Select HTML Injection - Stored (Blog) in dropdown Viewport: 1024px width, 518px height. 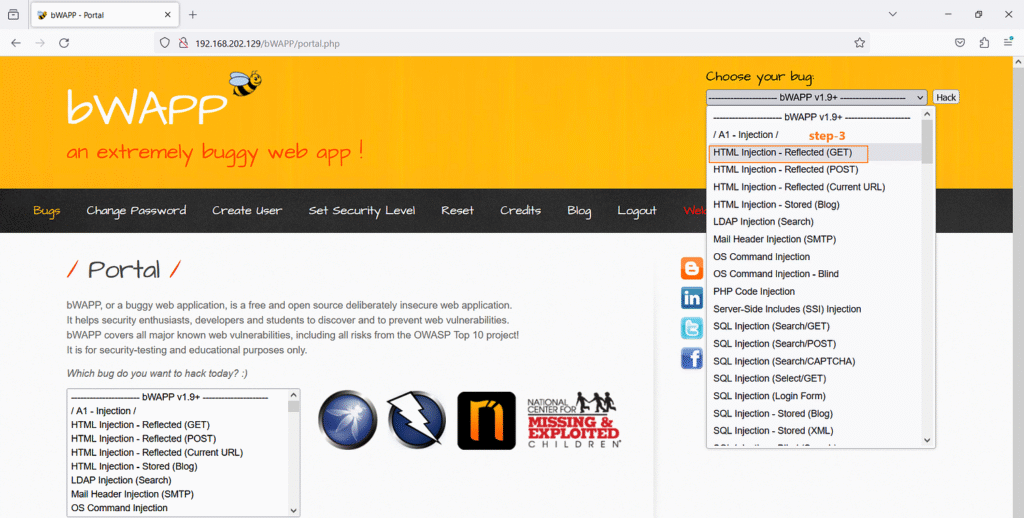click(814, 204)
